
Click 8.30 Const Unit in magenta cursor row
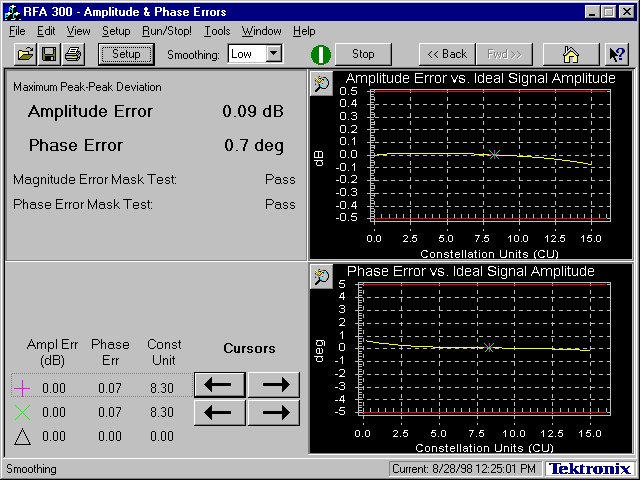pos(162,388)
